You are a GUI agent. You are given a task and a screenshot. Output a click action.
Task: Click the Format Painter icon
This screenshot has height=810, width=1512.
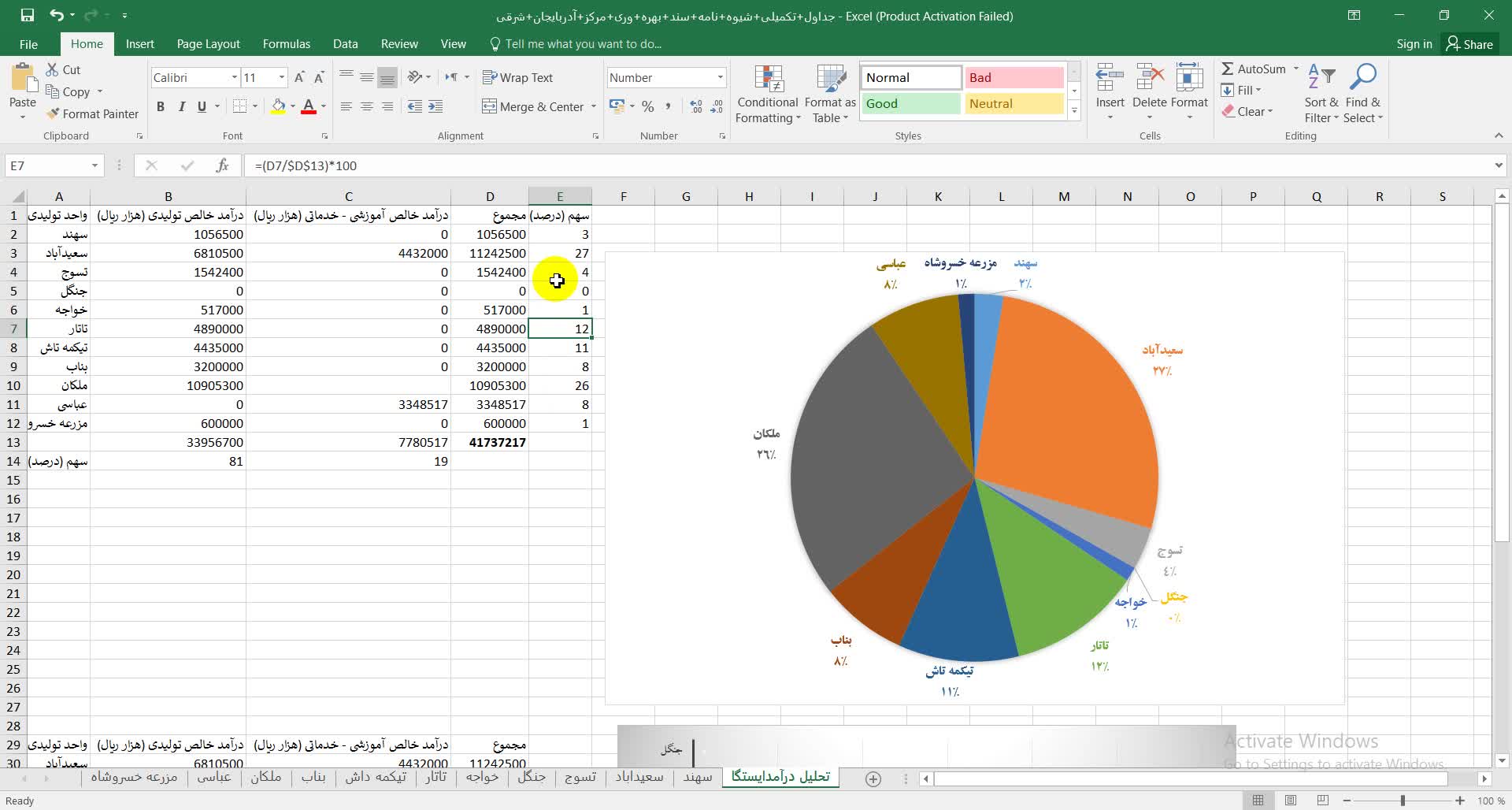coord(53,114)
